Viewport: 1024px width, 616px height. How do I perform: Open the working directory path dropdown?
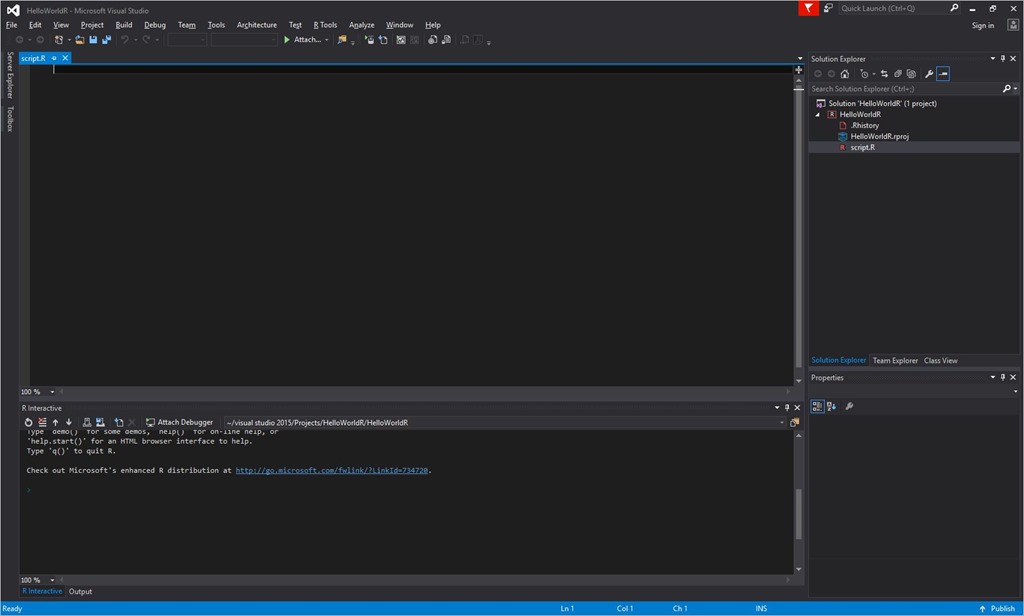coord(782,423)
